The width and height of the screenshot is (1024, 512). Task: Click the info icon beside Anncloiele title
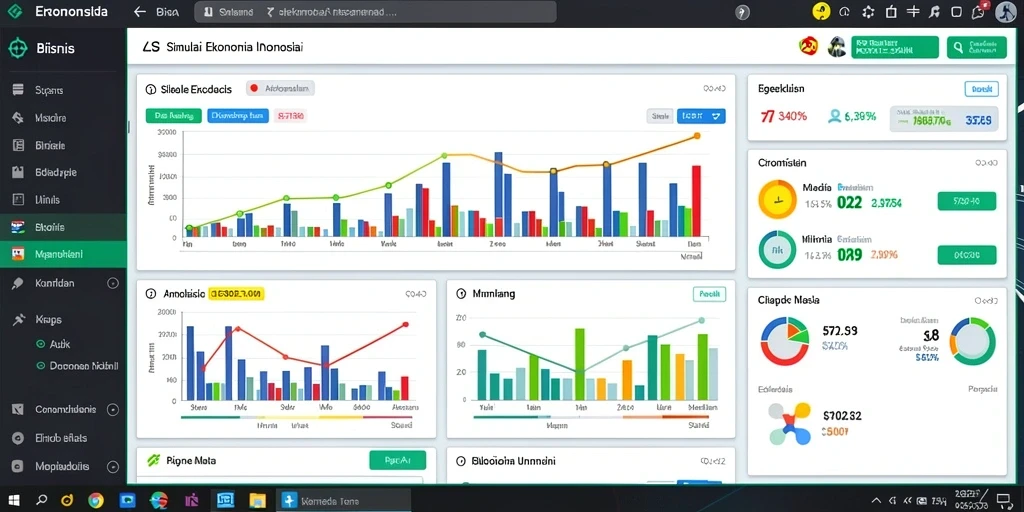pyautogui.click(x=151, y=294)
